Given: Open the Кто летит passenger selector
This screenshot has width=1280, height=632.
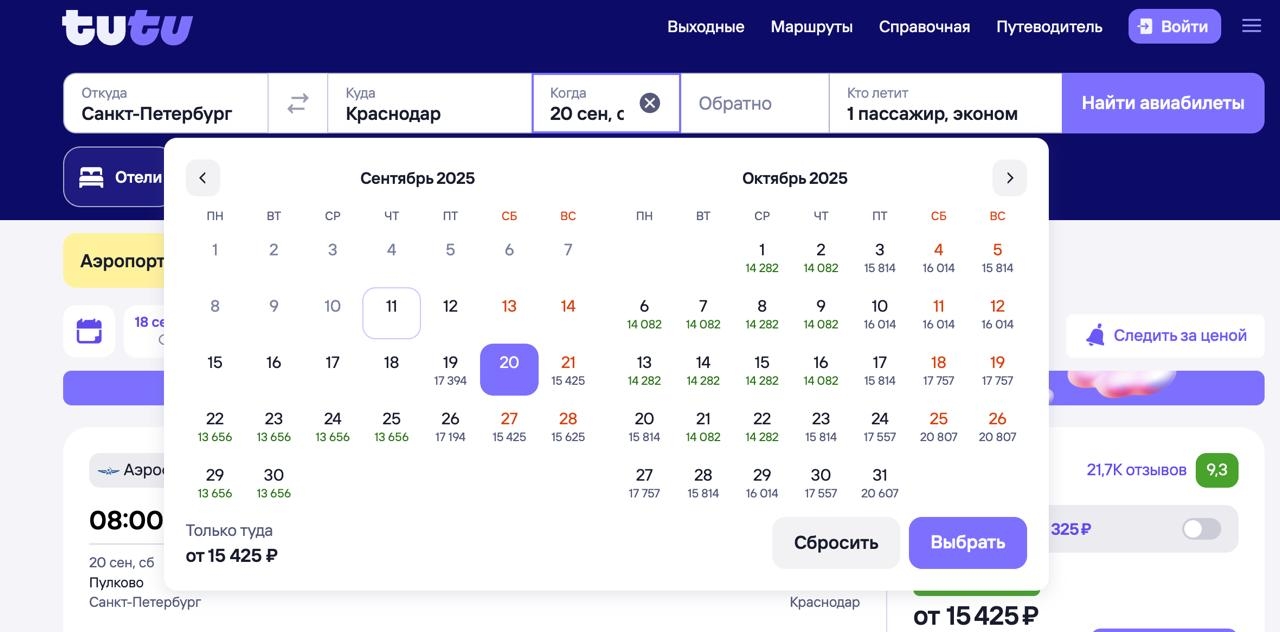Looking at the screenshot, I should pos(944,103).
